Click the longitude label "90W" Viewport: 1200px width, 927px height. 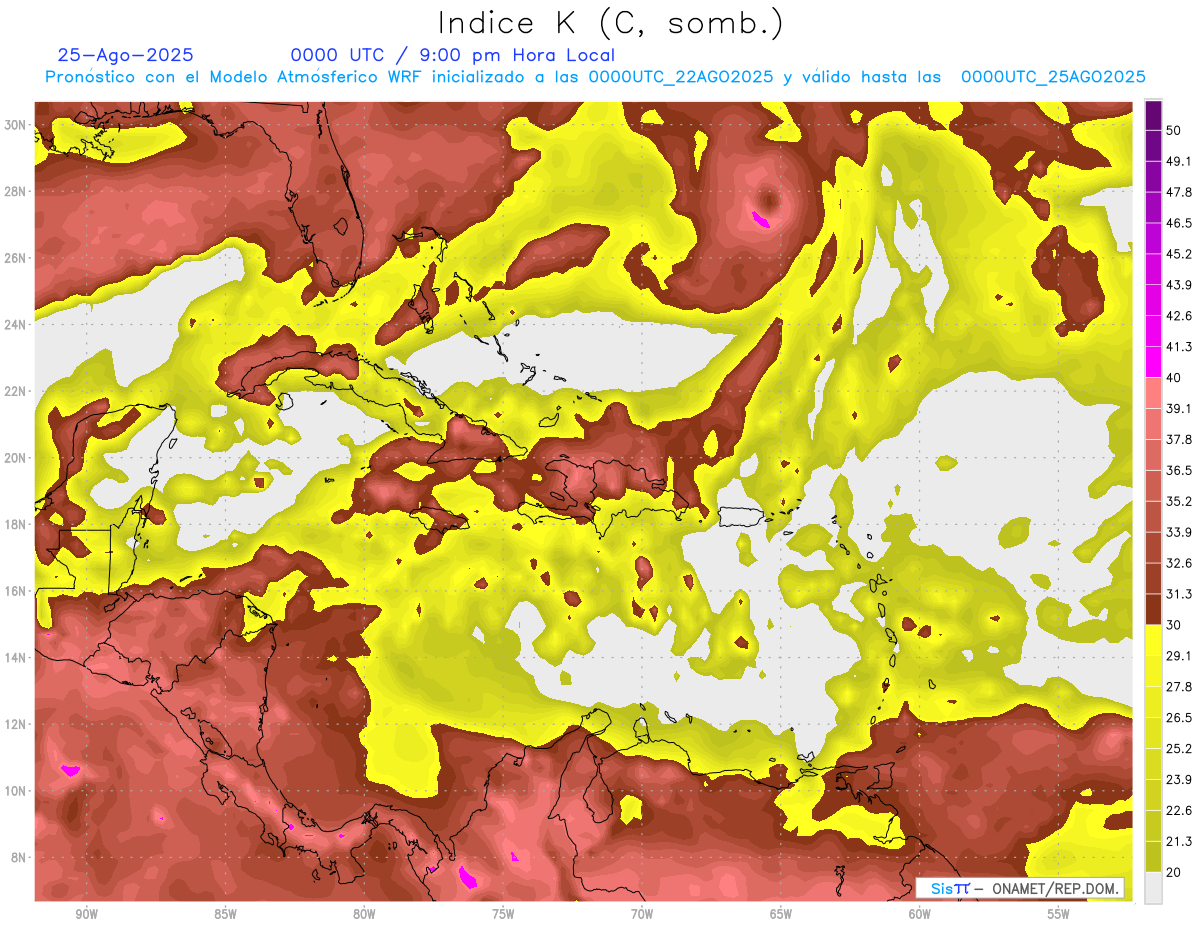[x=86, y=915]
